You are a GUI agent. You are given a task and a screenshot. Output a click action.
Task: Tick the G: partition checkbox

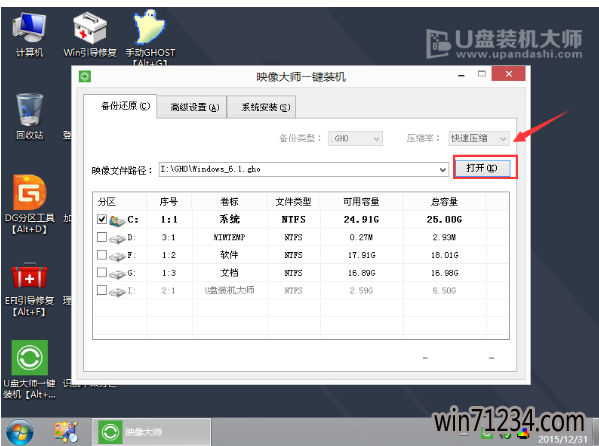[102, 272]
